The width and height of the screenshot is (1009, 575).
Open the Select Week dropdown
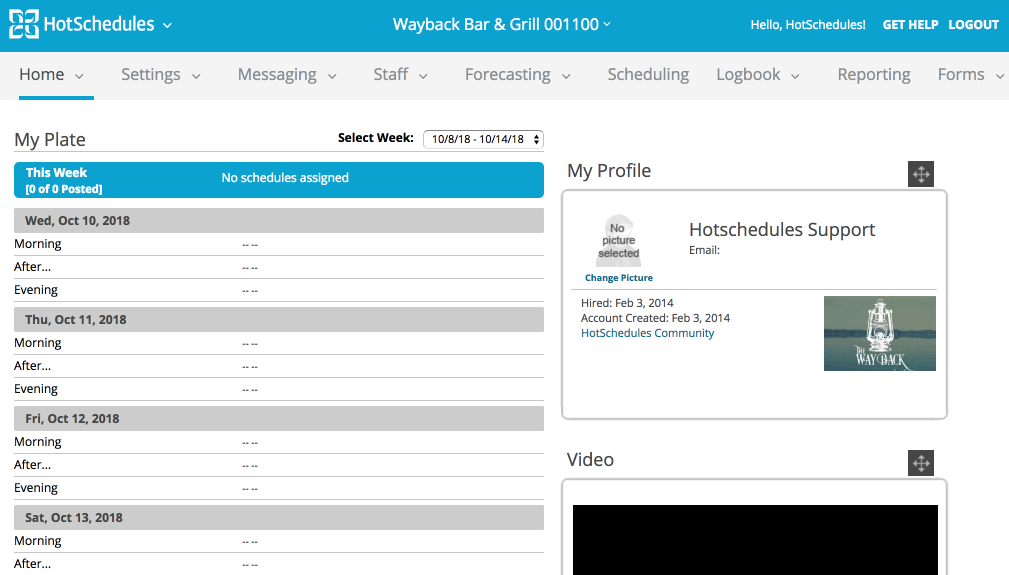coord(483,139)
